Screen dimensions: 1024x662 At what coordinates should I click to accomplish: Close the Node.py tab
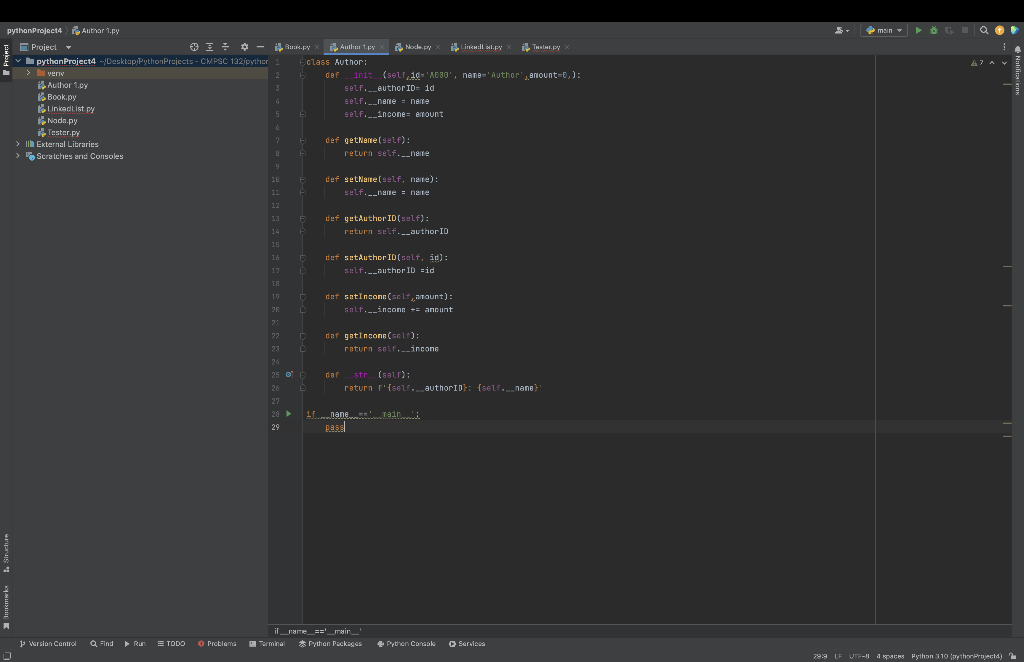coord(438,47)
